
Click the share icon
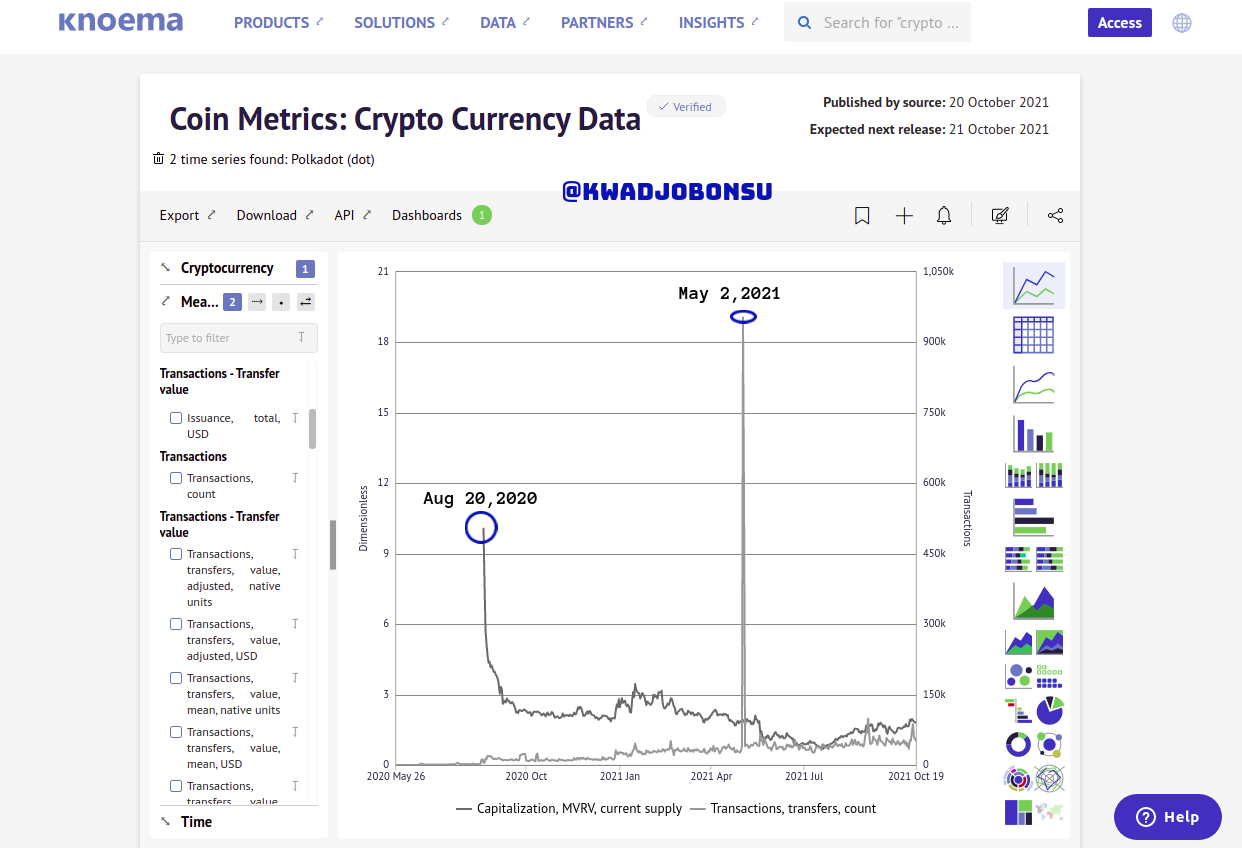pos(1055,215)
